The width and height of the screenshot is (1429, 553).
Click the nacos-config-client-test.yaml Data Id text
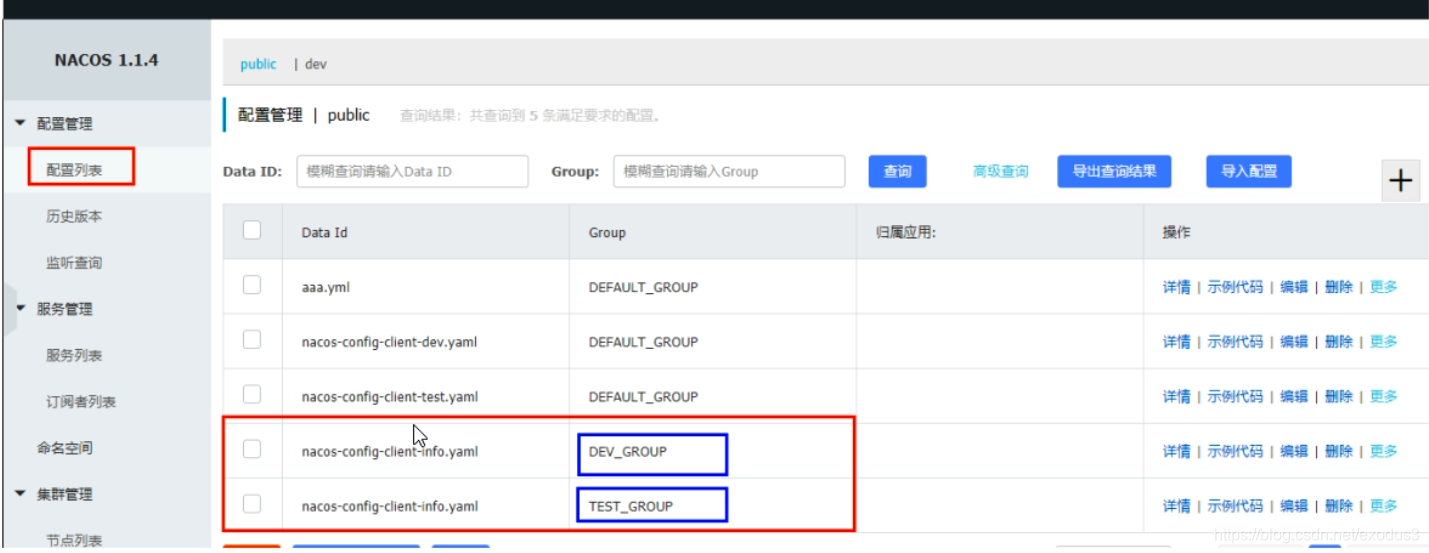tap(390, 397)
